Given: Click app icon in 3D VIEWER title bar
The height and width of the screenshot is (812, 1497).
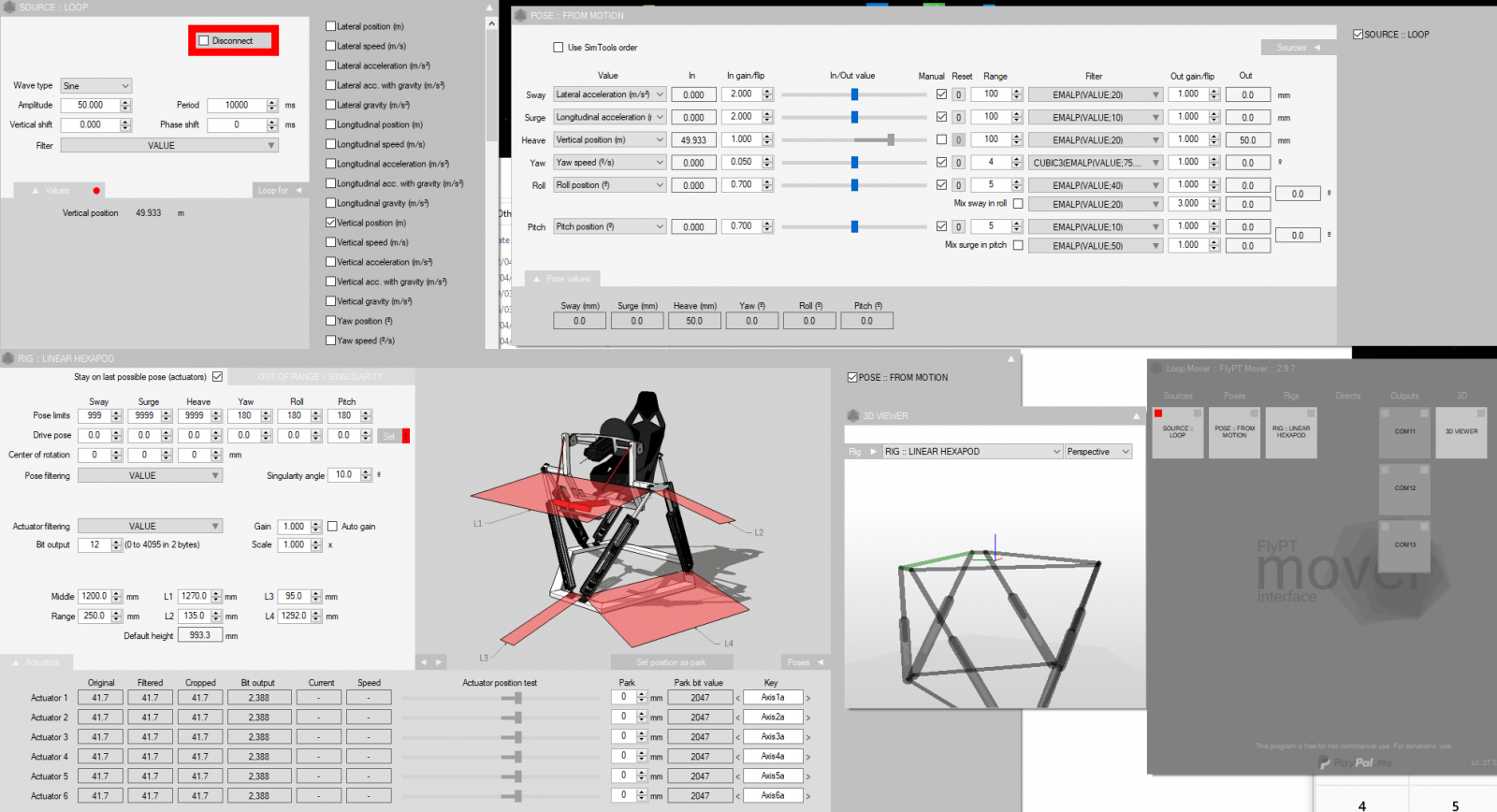Looking at the screenshot, I should click(x=853, y=415).
